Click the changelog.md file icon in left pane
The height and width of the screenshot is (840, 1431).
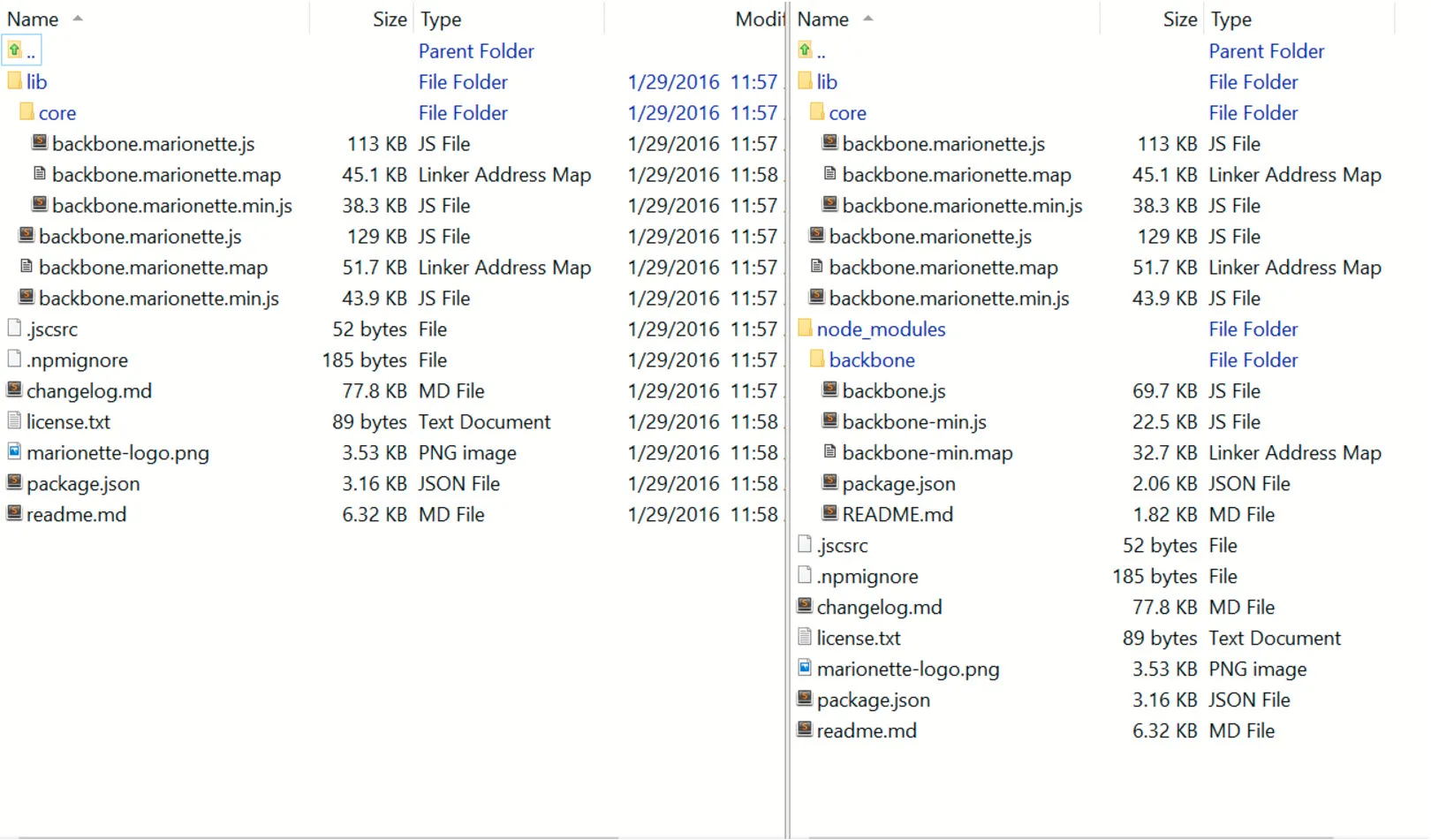pyautogui.click(x=14, y=390)
